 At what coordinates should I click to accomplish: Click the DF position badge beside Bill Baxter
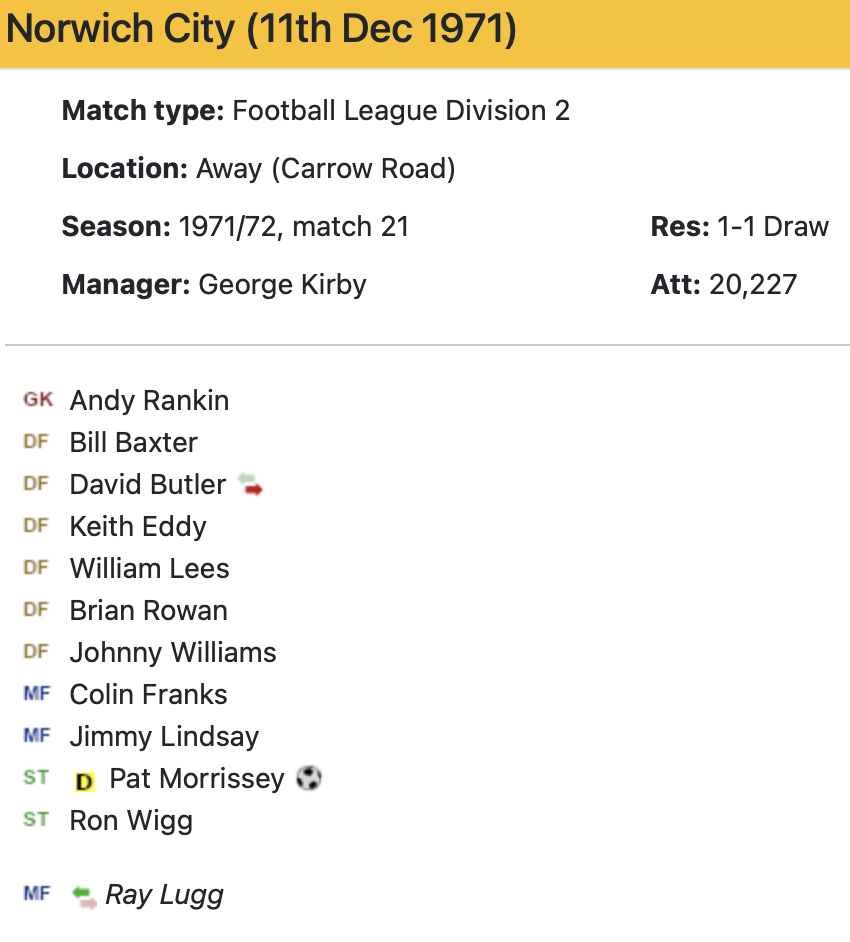pos(36,442)
